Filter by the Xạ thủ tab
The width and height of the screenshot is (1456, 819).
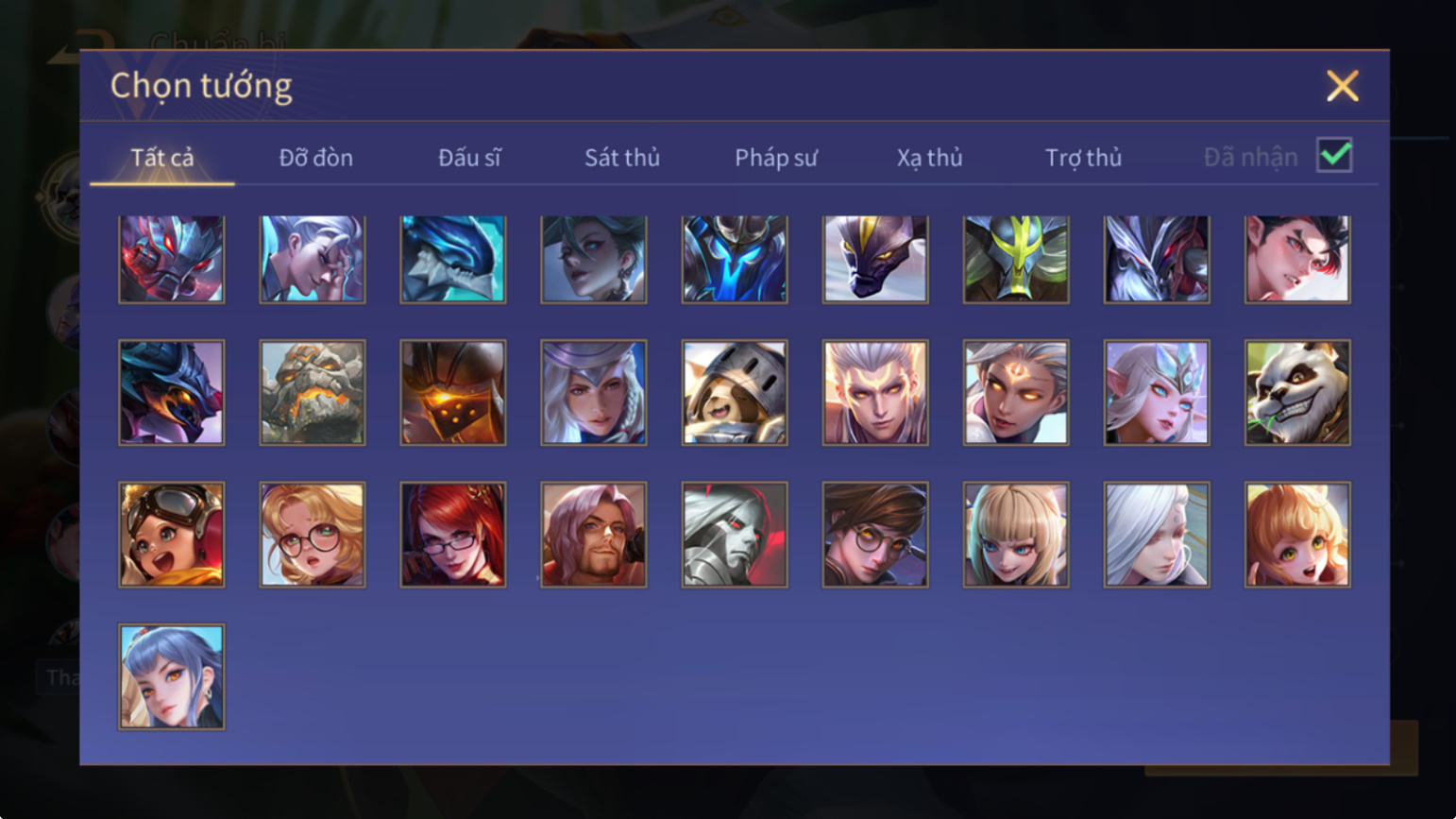(930, 158)
